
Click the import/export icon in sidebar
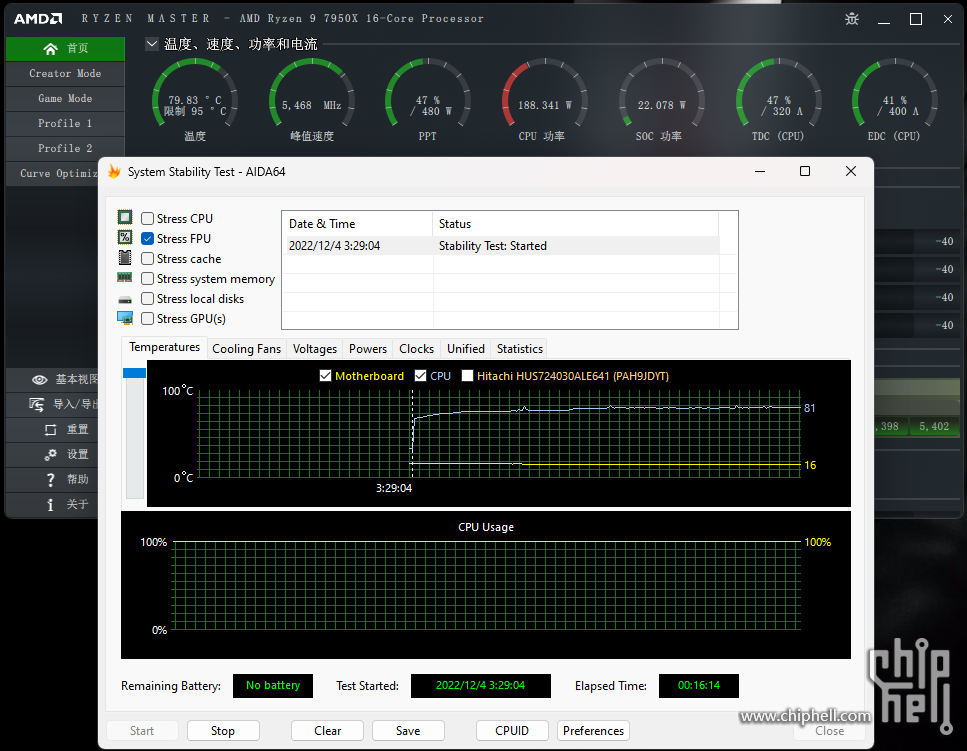click(36, 404)
